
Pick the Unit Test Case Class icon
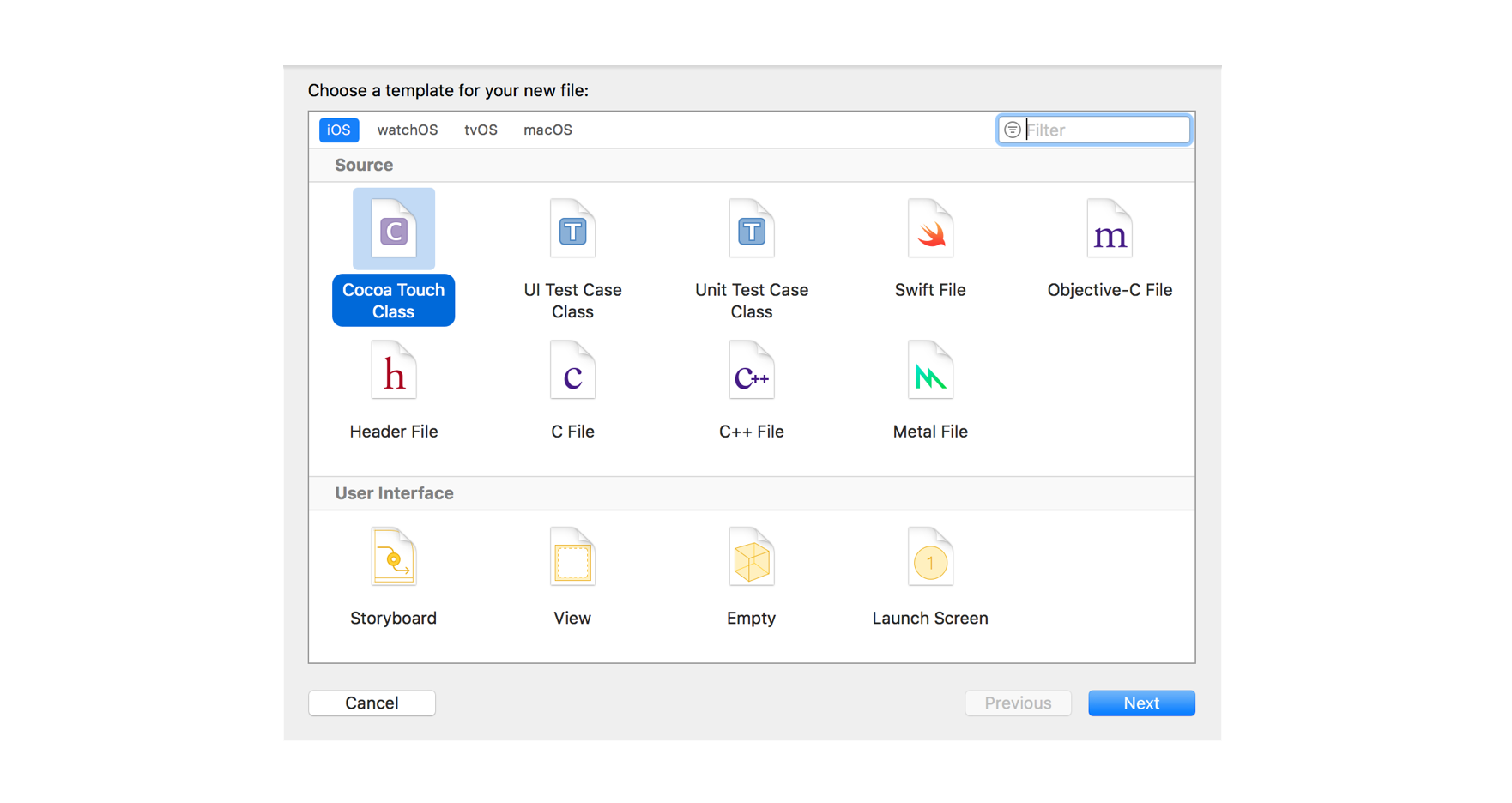[752, 228]
